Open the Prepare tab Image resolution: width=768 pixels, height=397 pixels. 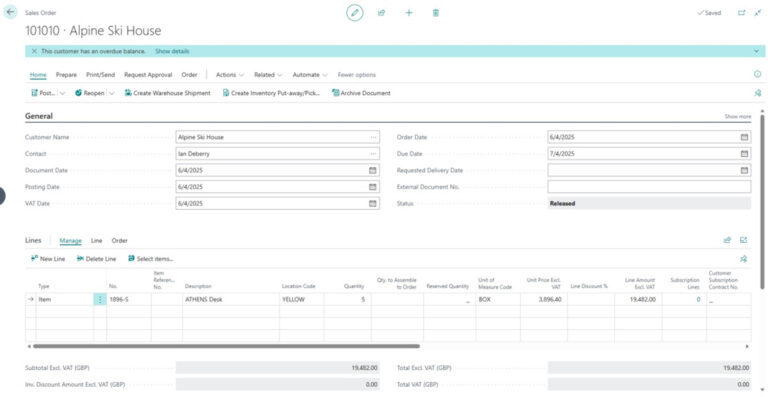point(66,75)
